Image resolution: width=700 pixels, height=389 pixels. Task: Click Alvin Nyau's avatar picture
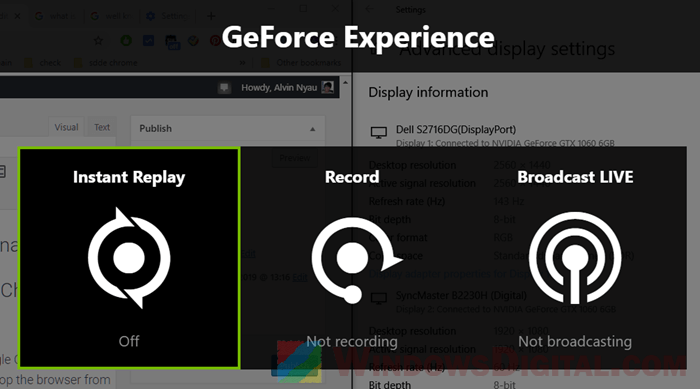[x=328, y=88]
